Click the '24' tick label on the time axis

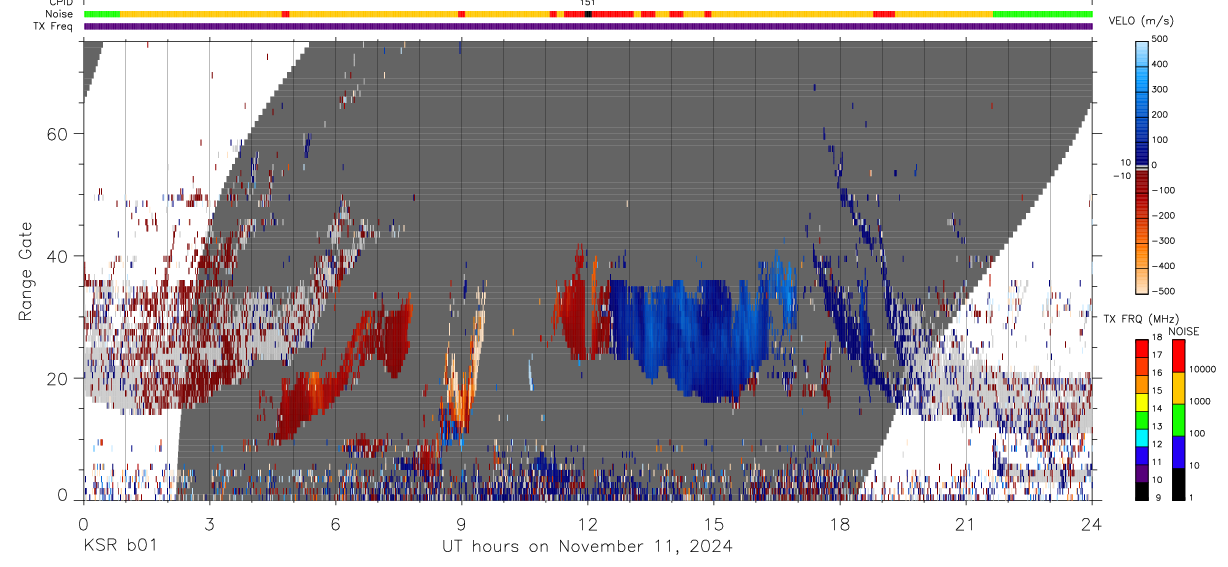(x=1092, y=523)
